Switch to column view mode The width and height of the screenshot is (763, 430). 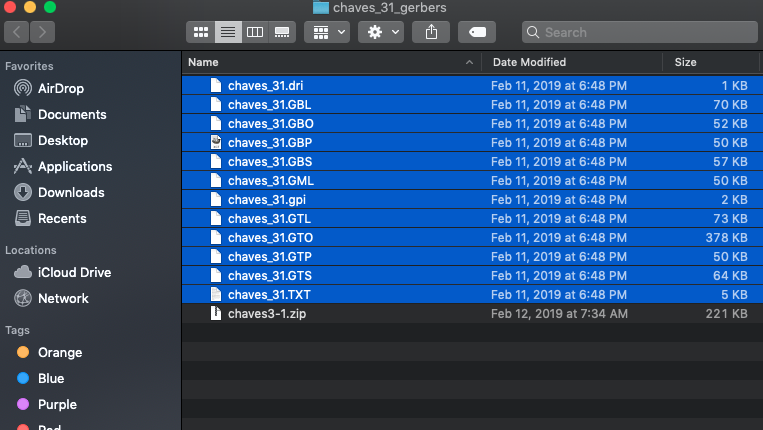(x=255, y=32)
